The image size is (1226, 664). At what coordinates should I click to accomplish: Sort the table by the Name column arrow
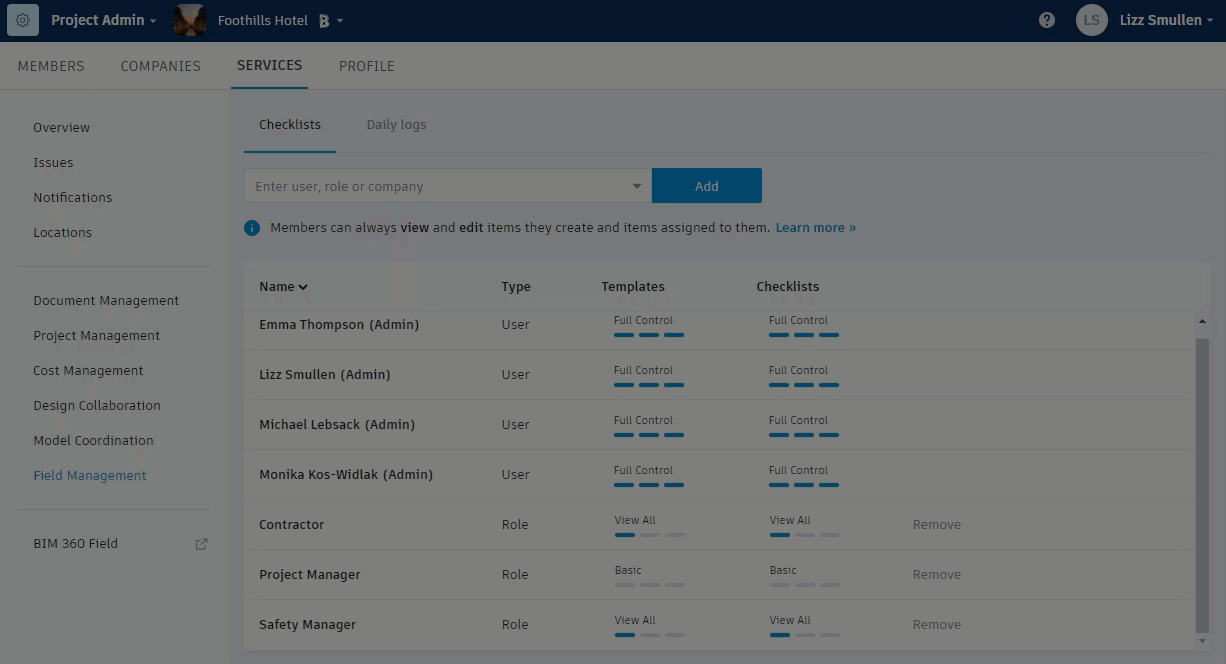(x=303, y=287)
